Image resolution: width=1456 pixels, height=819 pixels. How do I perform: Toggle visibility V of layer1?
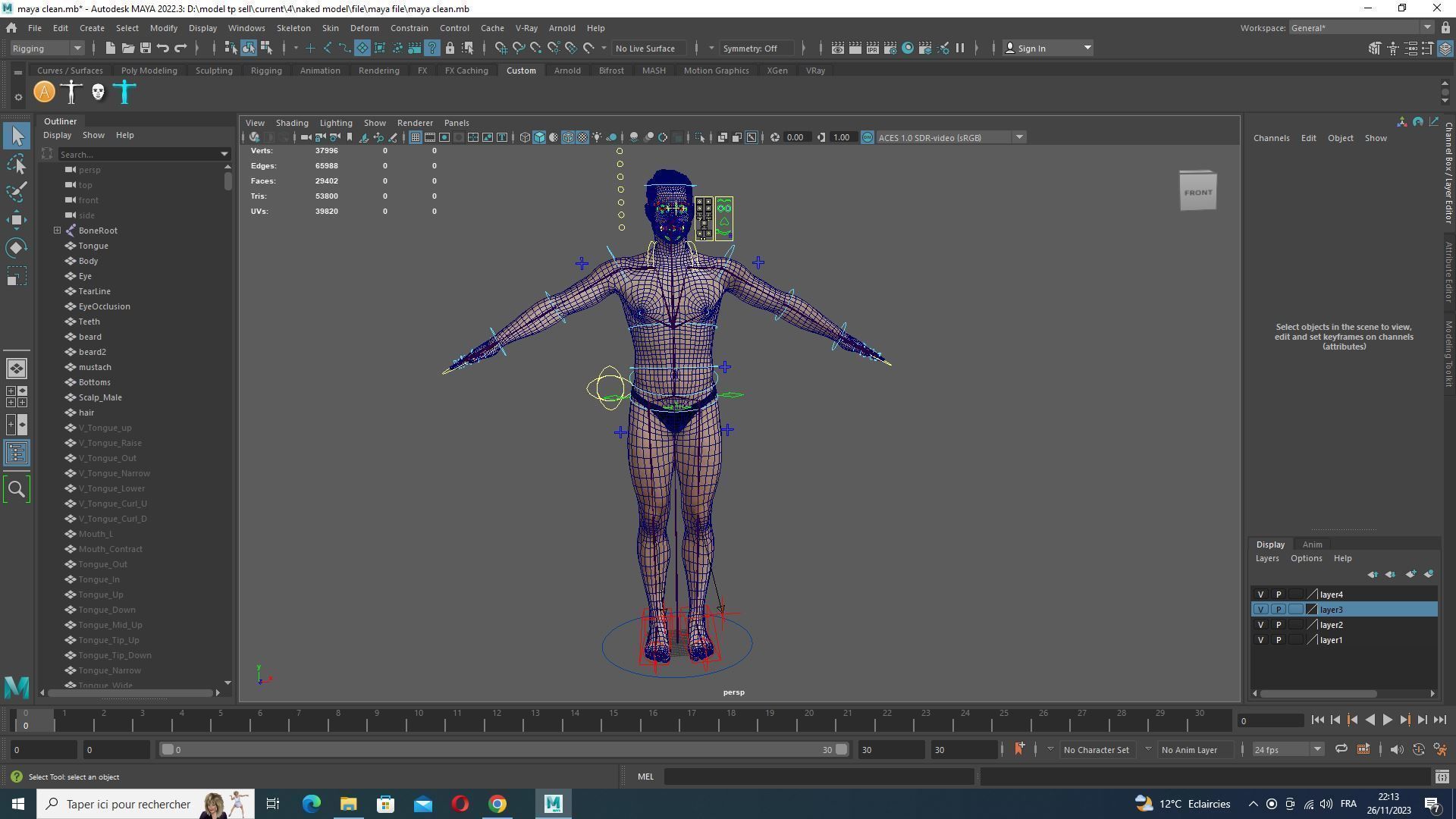point(1260,640)
